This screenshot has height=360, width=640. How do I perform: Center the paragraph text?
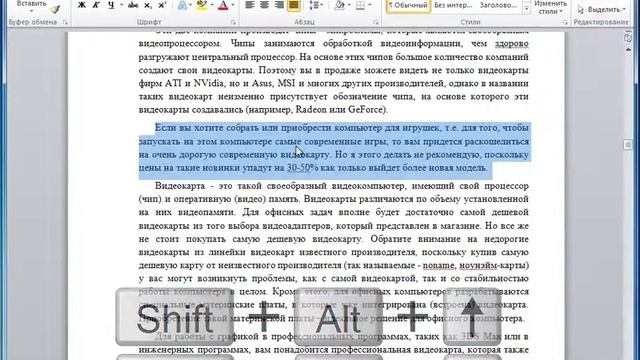tap(264, 5)
